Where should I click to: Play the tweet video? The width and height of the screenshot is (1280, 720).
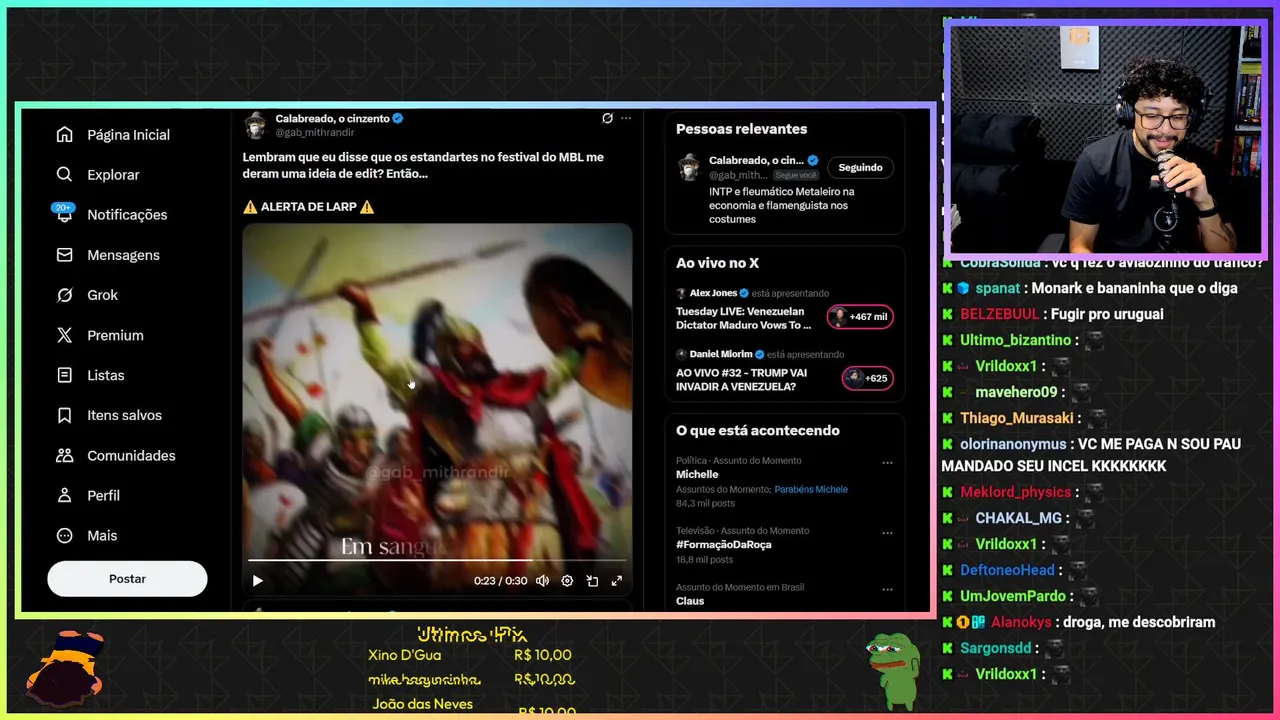click(258, 581)
